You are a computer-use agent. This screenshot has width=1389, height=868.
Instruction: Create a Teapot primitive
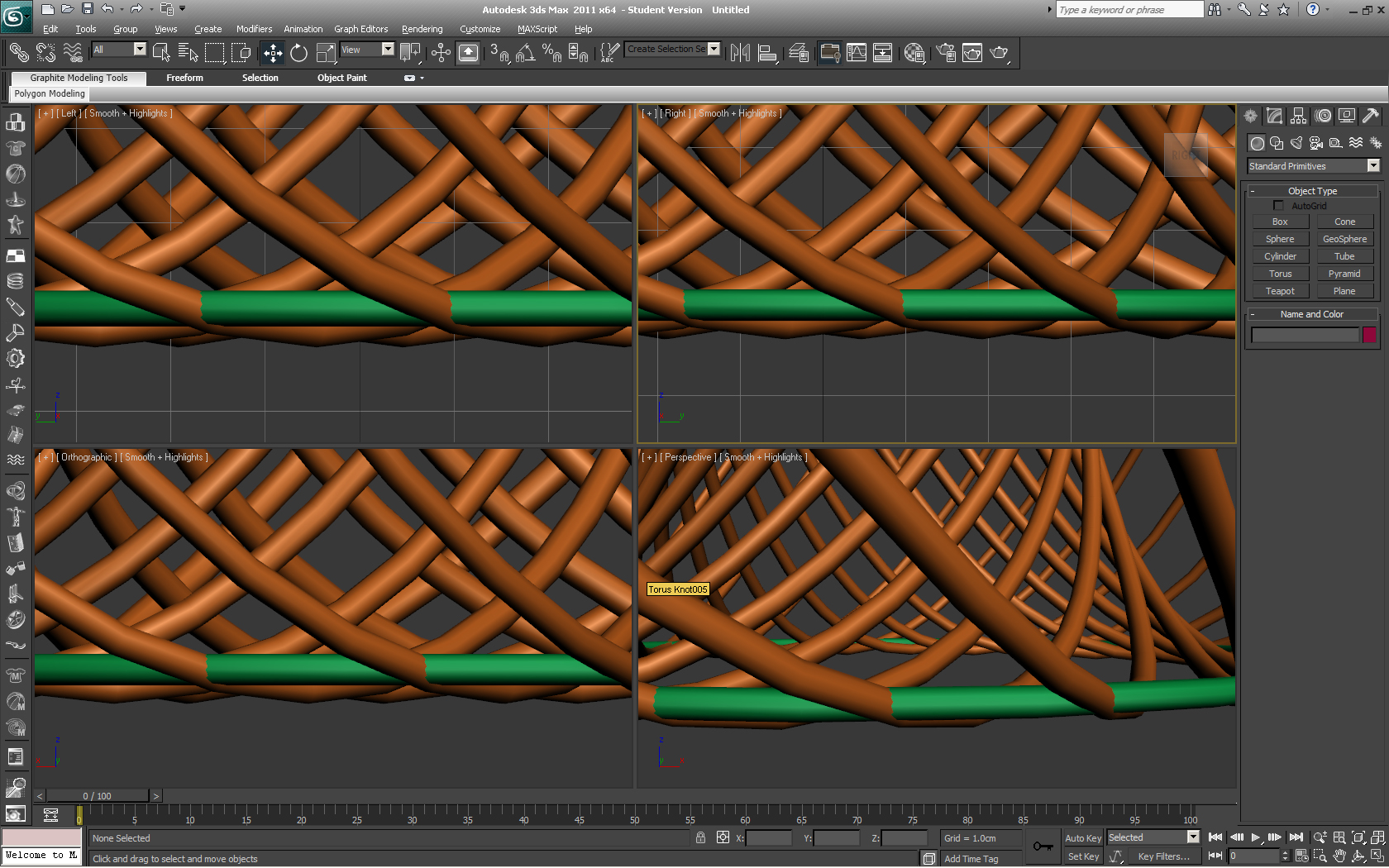tap(1280, 291)
